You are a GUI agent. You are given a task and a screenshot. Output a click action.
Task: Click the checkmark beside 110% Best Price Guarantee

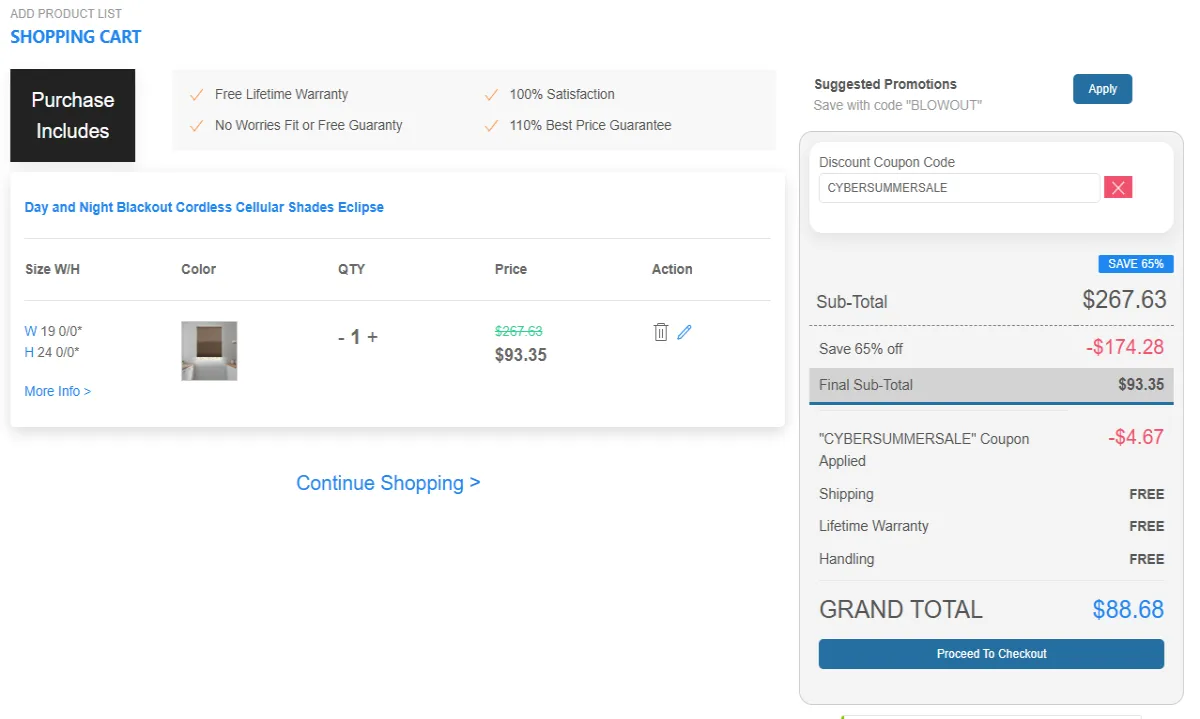491,125
